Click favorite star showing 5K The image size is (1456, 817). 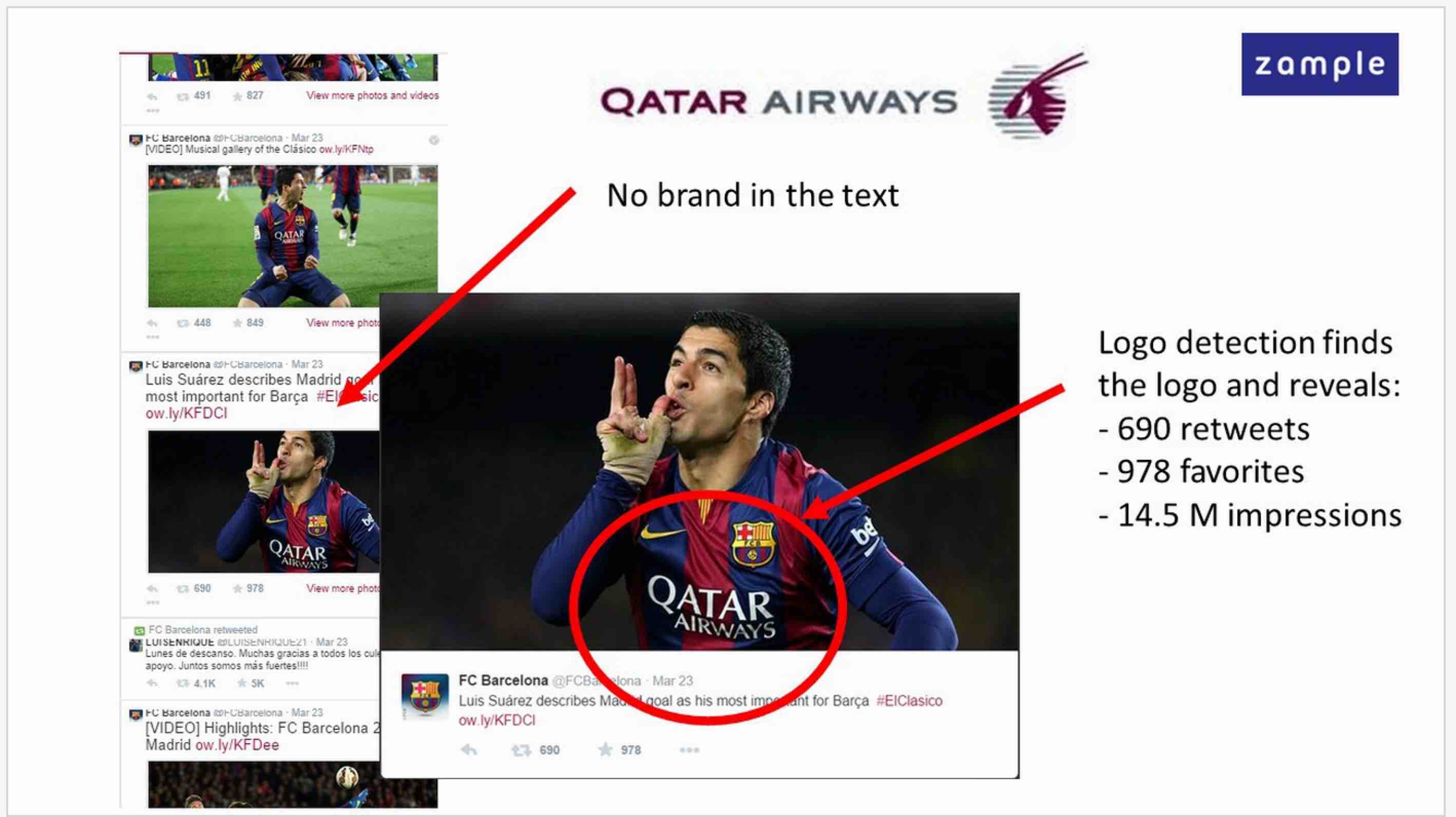(242, 683)
